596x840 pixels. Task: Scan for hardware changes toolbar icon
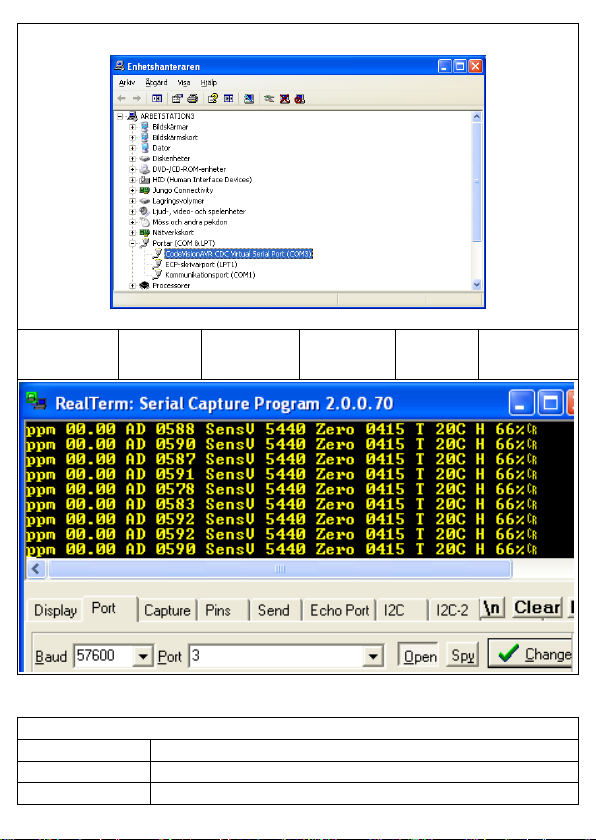(248, 99)
